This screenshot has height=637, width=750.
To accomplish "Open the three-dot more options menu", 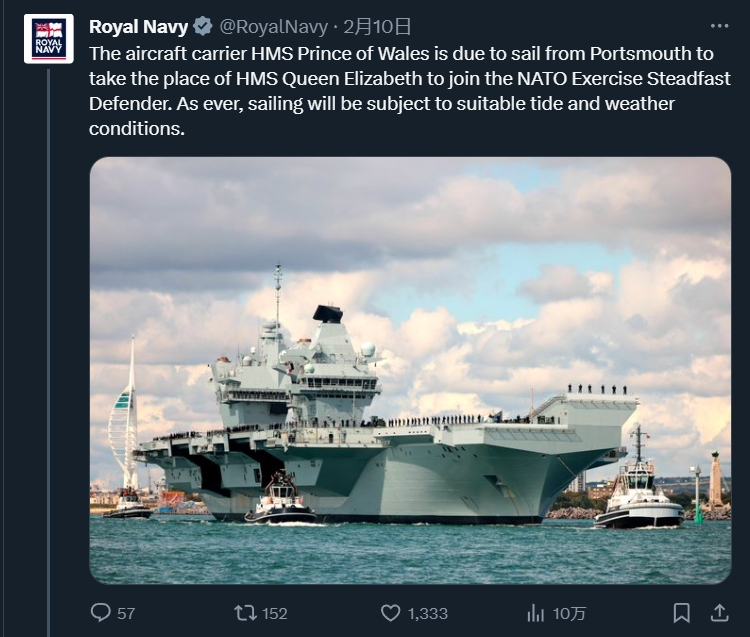I will point(719,26).
